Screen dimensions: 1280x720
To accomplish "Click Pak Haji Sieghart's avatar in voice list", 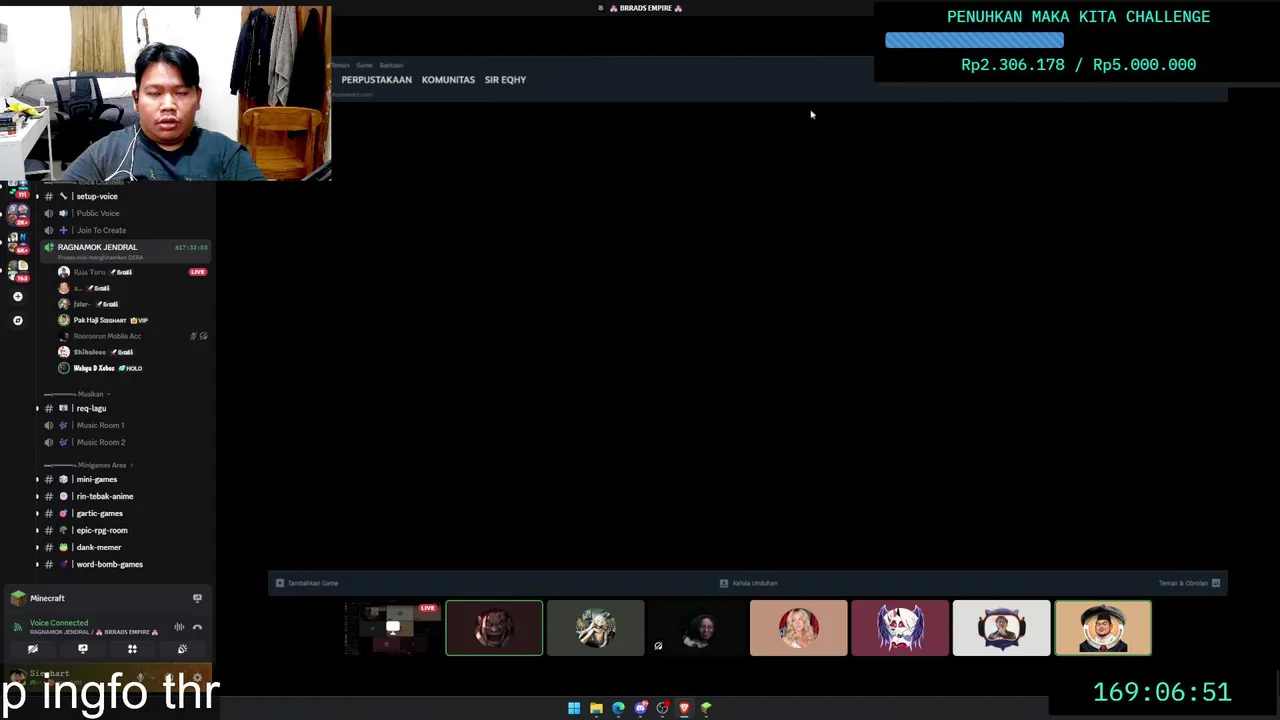I will [x=64, y=320].
